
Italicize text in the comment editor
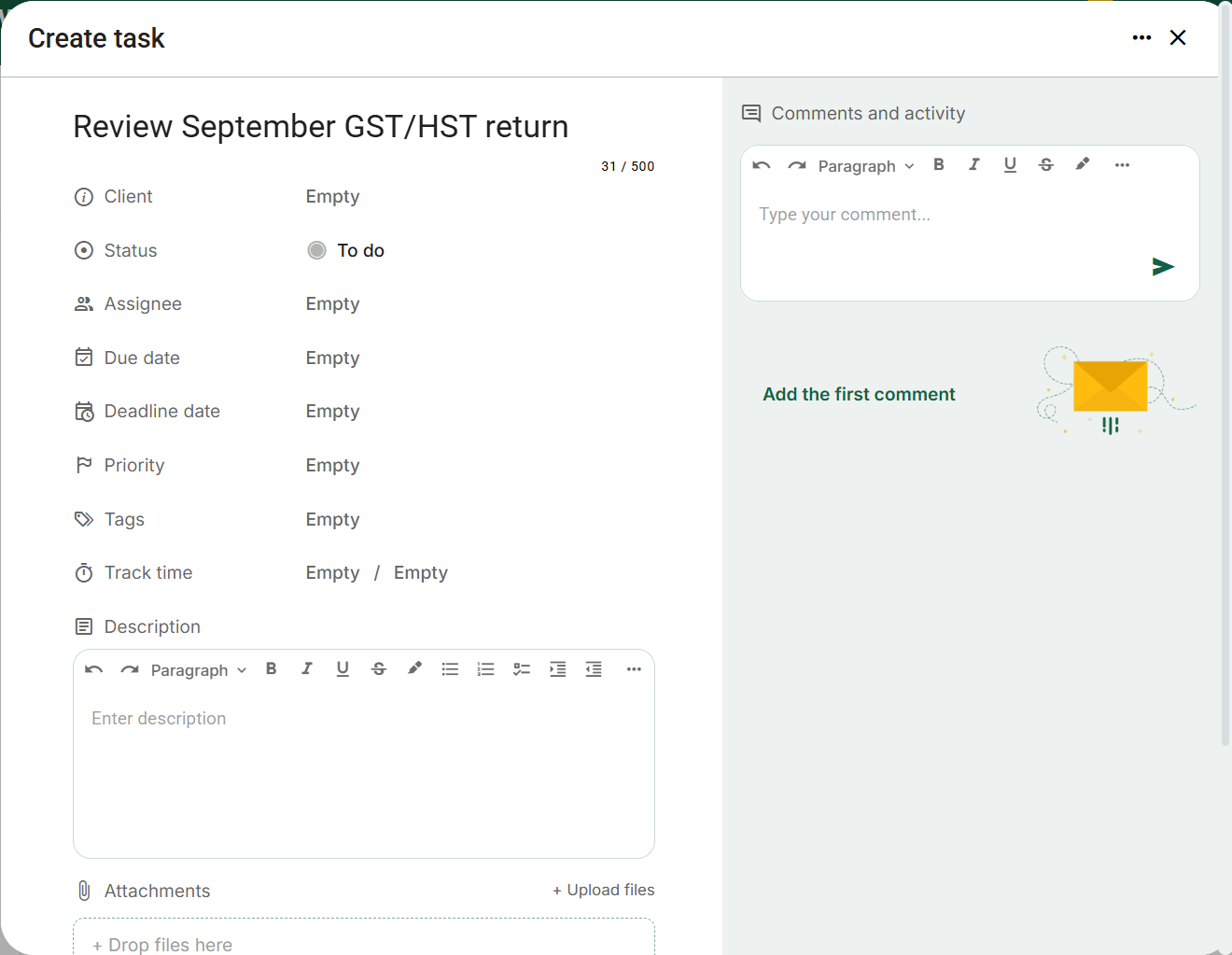974,164
